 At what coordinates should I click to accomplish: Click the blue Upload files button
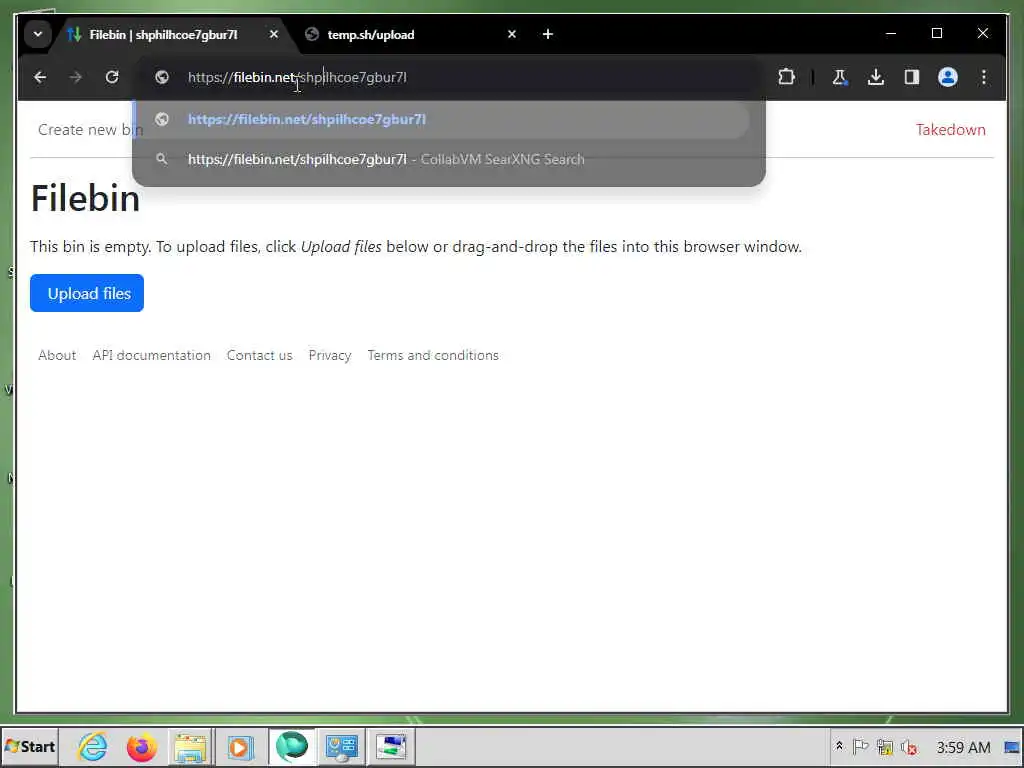click(x=87, y=293)
